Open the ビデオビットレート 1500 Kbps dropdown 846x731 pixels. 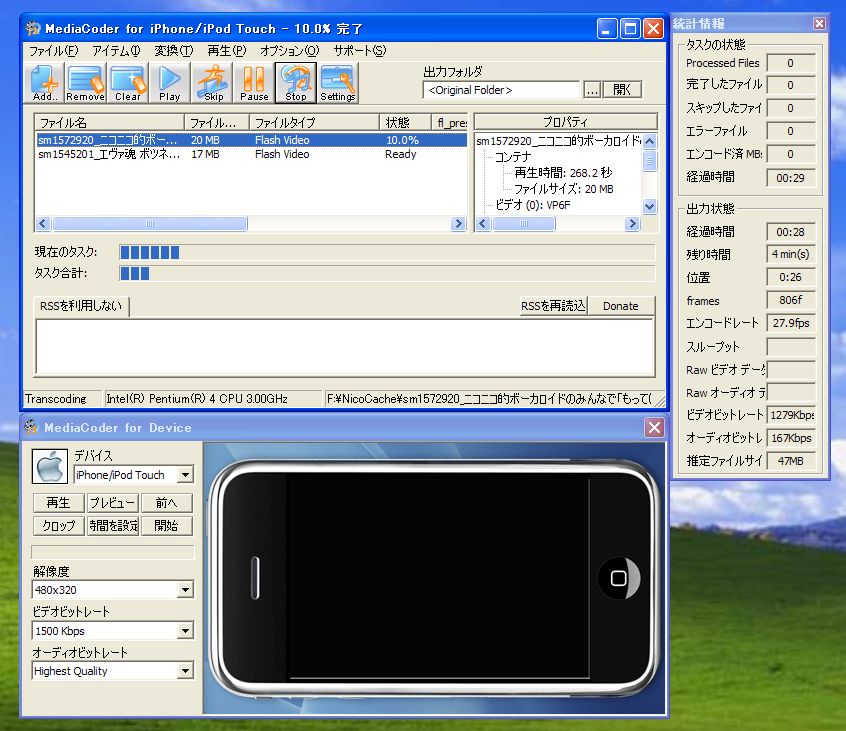[186, 631]
